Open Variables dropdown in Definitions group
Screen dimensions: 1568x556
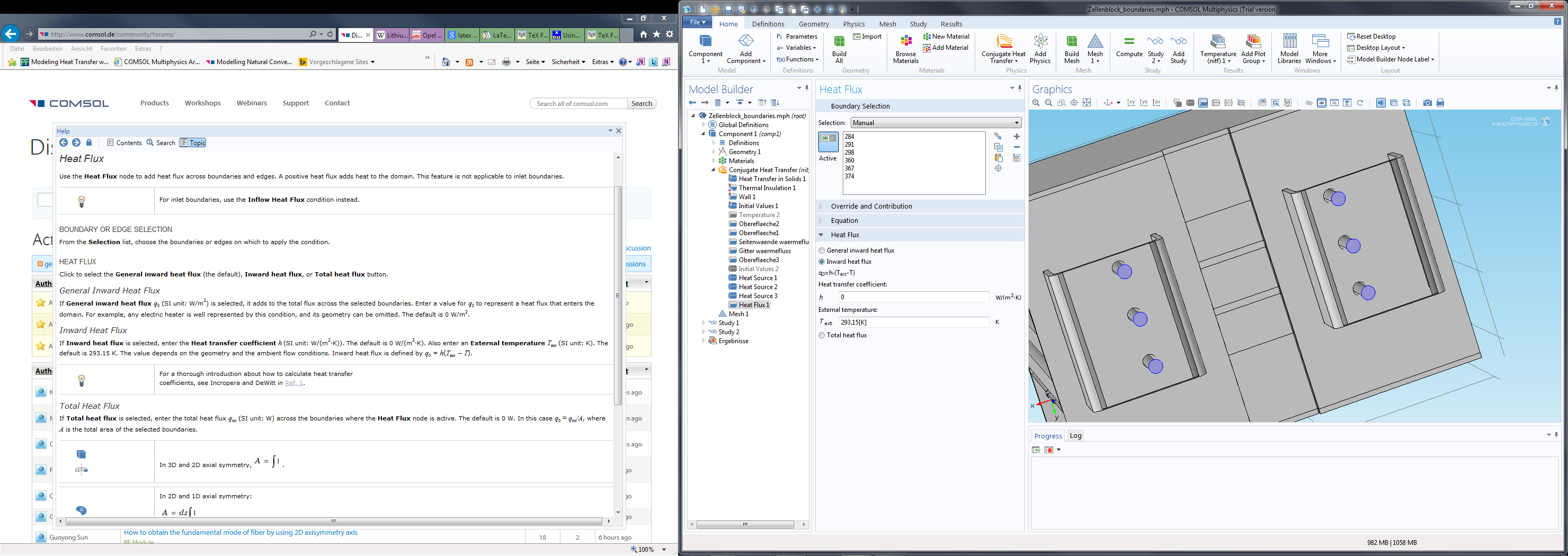[x=796, y=48]
